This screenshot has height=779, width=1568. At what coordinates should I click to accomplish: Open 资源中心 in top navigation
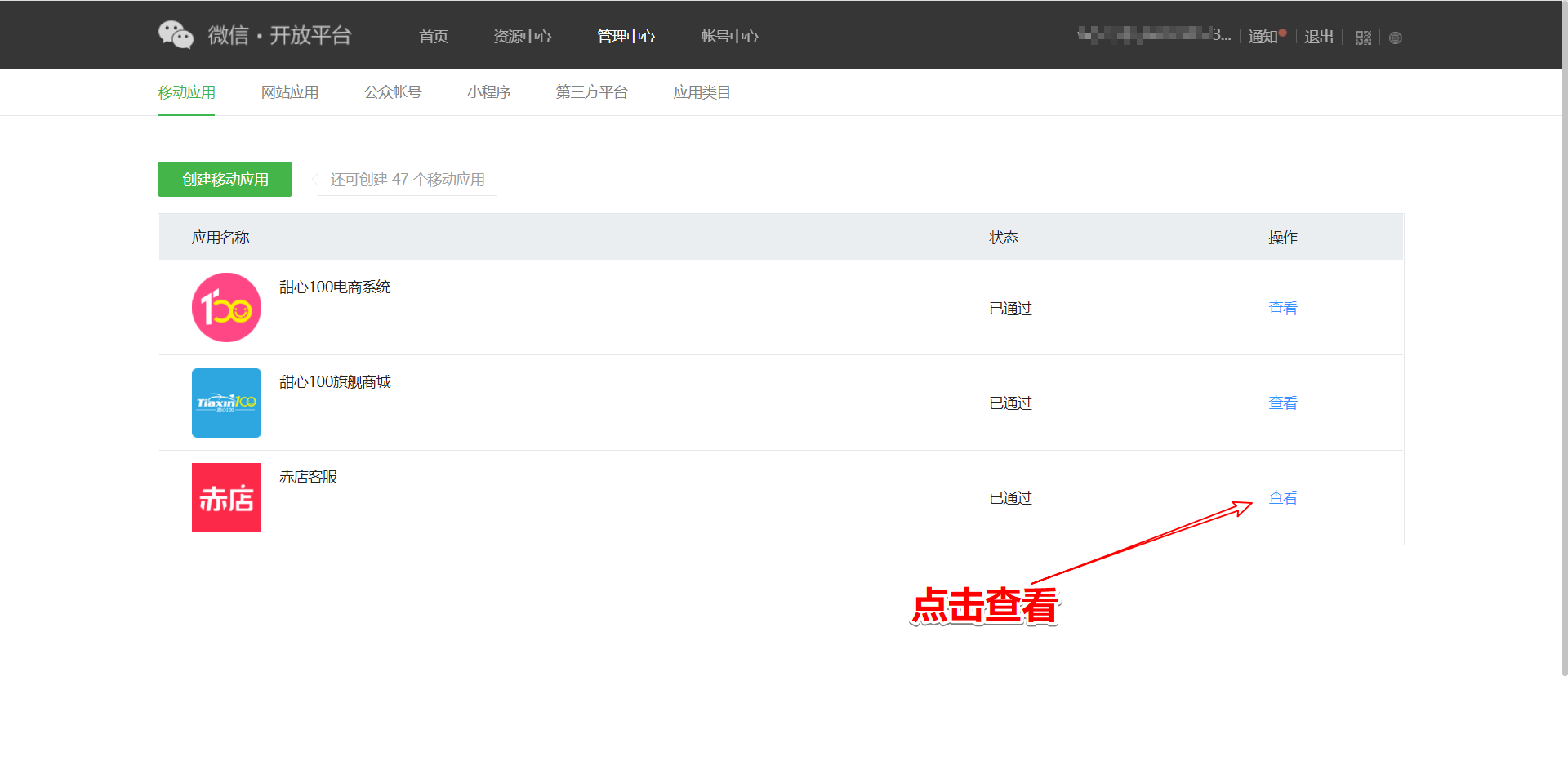click(x=523, y=36)
